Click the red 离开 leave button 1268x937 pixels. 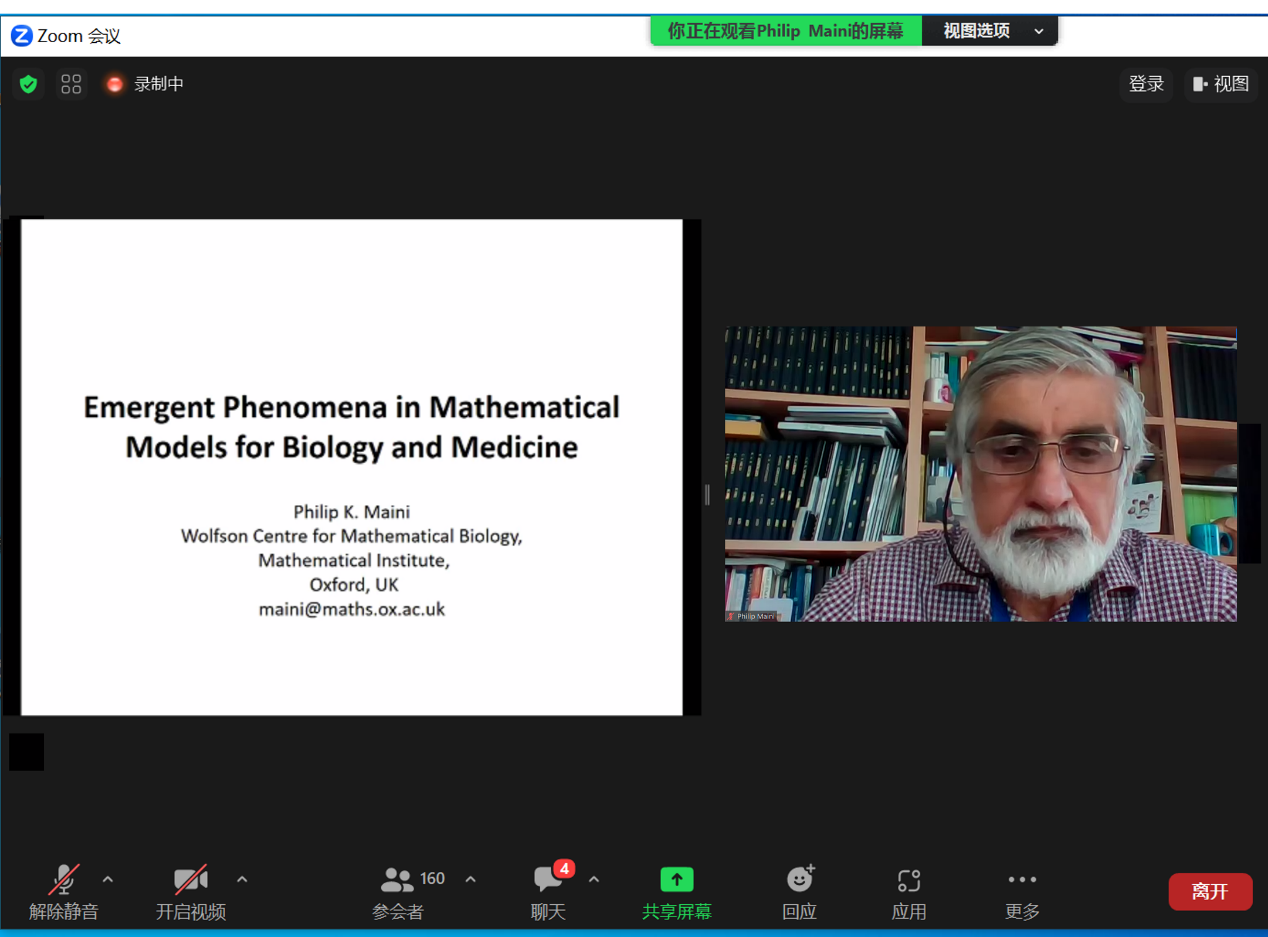click(x=1210, y=891)
